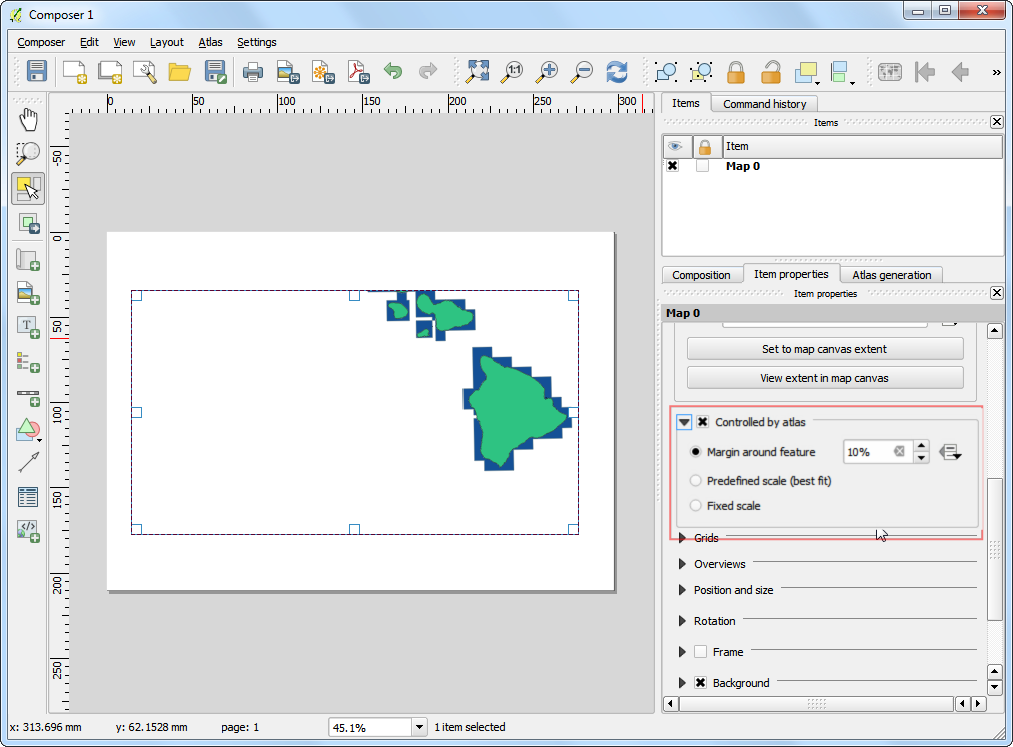Click the zoom in toolbar icon
1013x747 pixels.
(x=547, y=71)
